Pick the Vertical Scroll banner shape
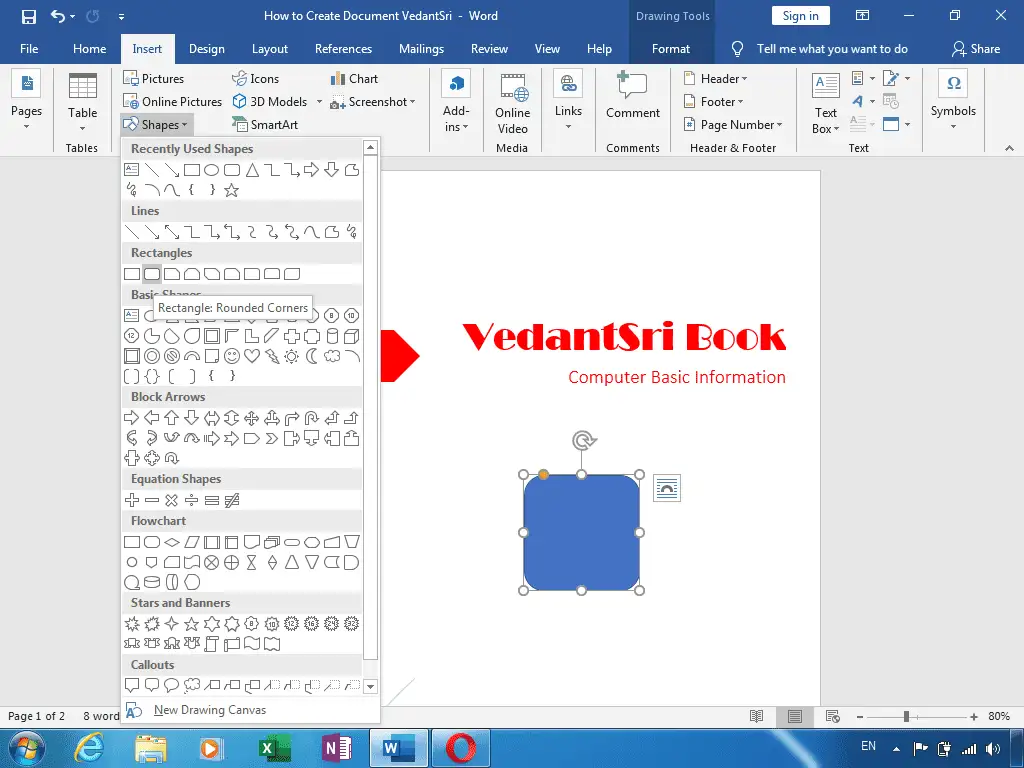 click(x=212, y=644)
